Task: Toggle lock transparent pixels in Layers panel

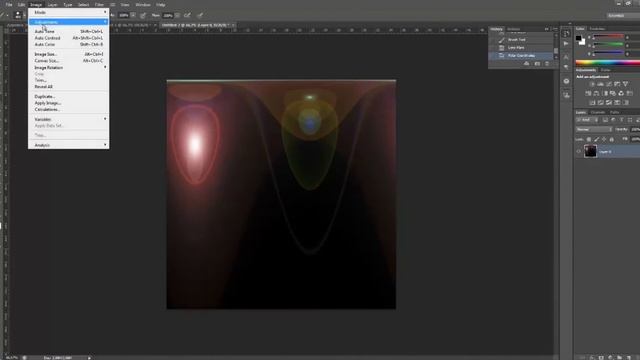Action: (589, 139)
